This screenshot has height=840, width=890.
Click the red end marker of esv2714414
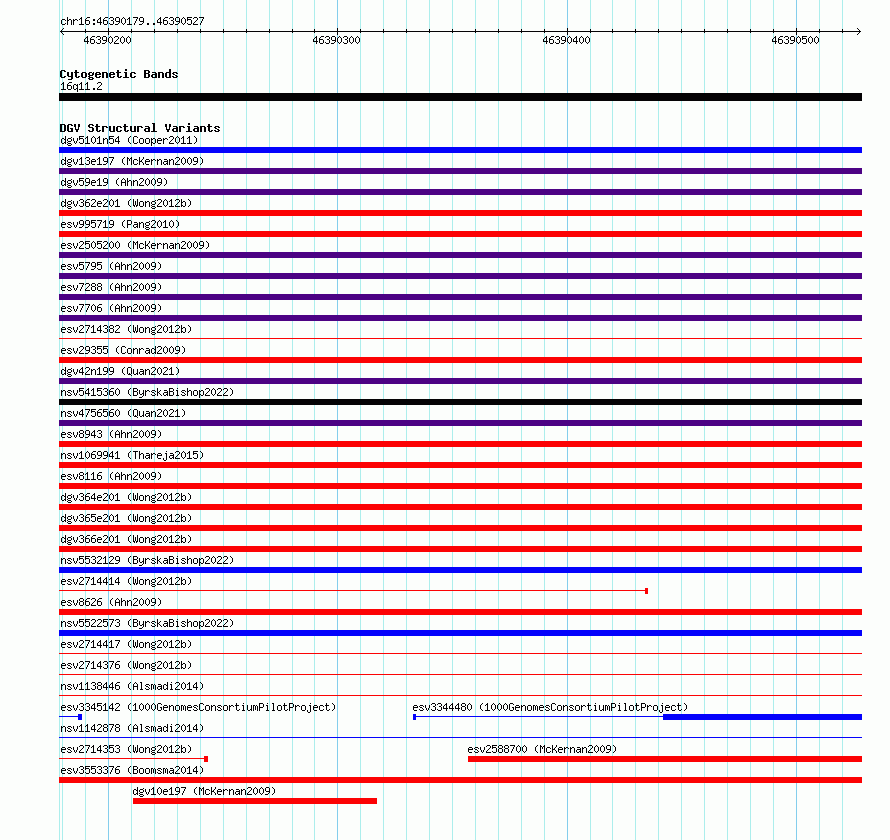click(646, 591)
